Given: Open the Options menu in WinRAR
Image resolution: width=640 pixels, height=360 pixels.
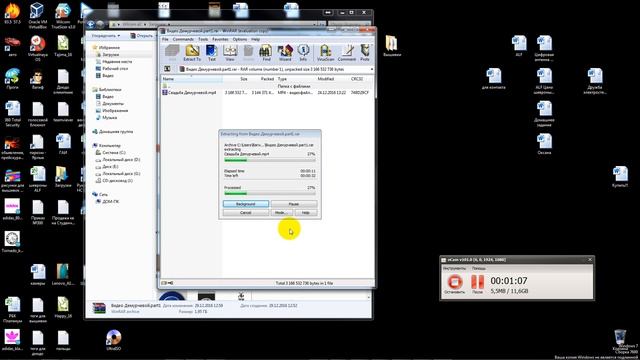Looking at the screenshot, I should coord(240,39).
